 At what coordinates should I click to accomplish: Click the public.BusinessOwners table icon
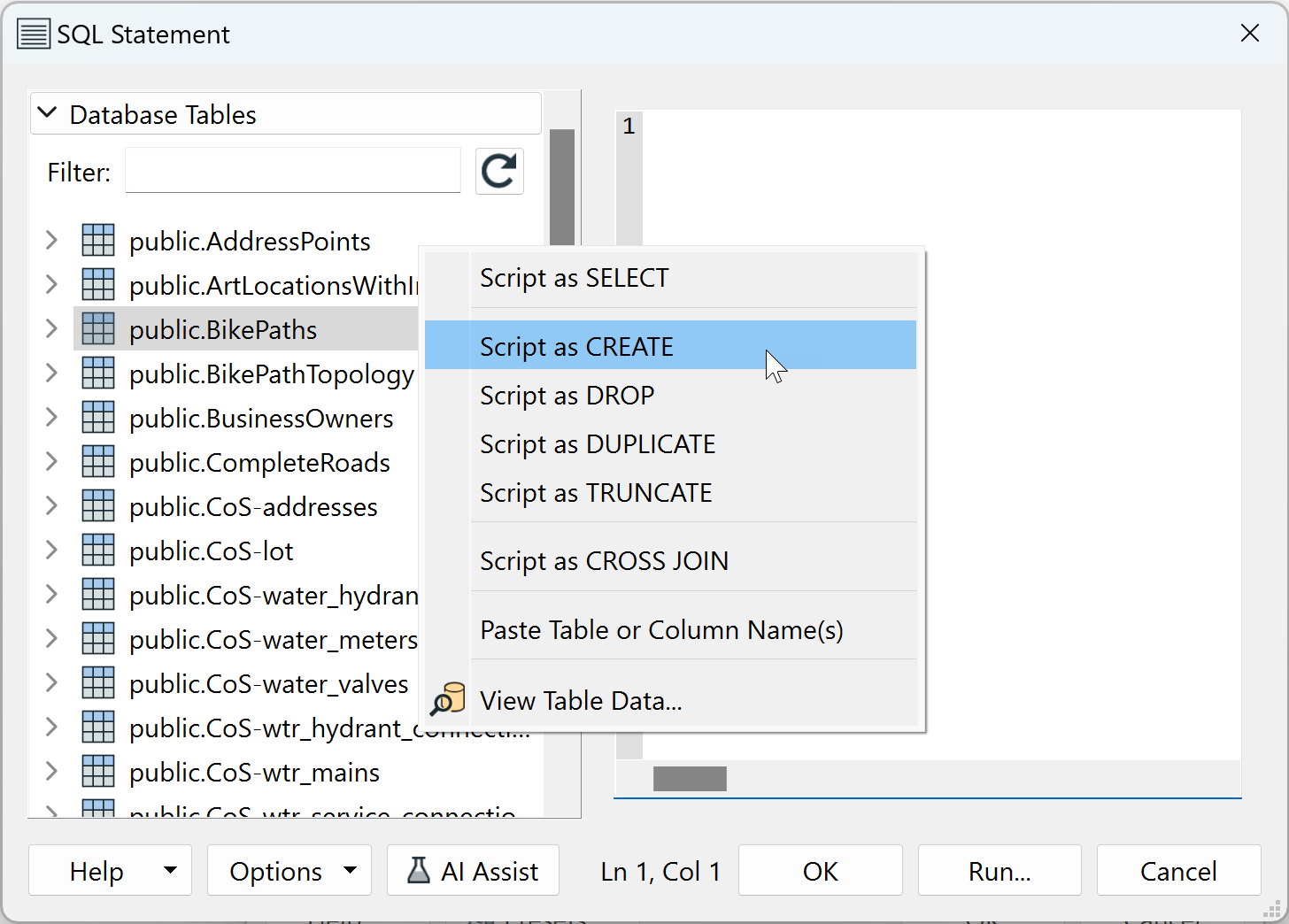click(x=98, y=418)
